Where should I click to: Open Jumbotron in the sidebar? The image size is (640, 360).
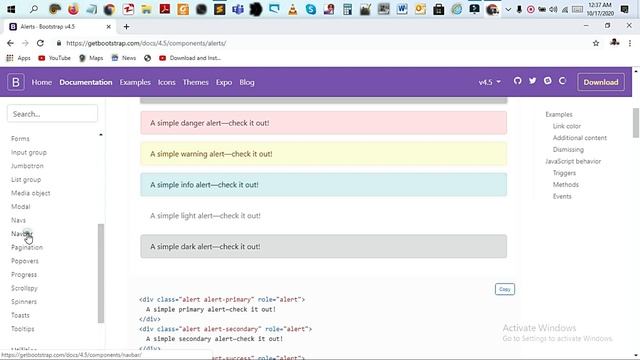coord(27,166)
